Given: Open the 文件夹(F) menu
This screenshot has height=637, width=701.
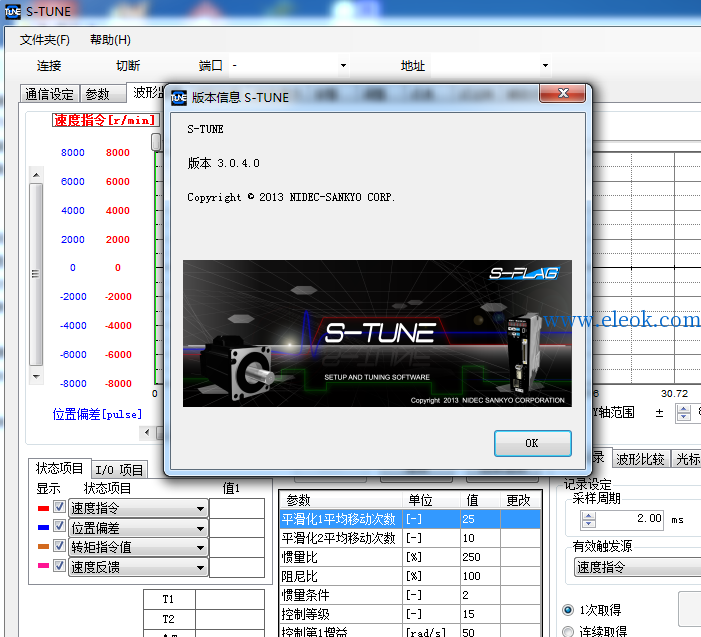Looking at the screenshot, I should [45, 40].
